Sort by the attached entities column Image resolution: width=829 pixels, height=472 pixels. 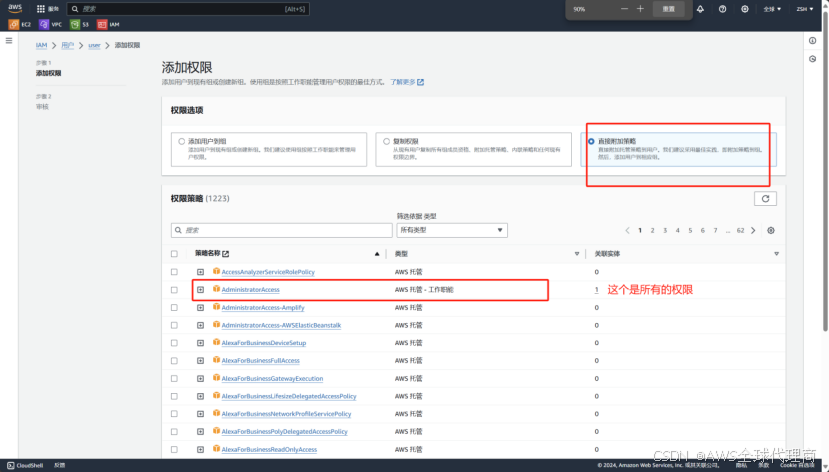pyautogui.click(x=777, y=254)
